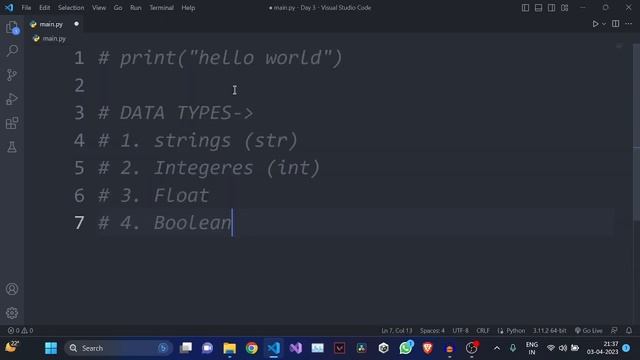Open notifications bell in status bar
Screen dimensions: 640x360
(x=629, y=331)
